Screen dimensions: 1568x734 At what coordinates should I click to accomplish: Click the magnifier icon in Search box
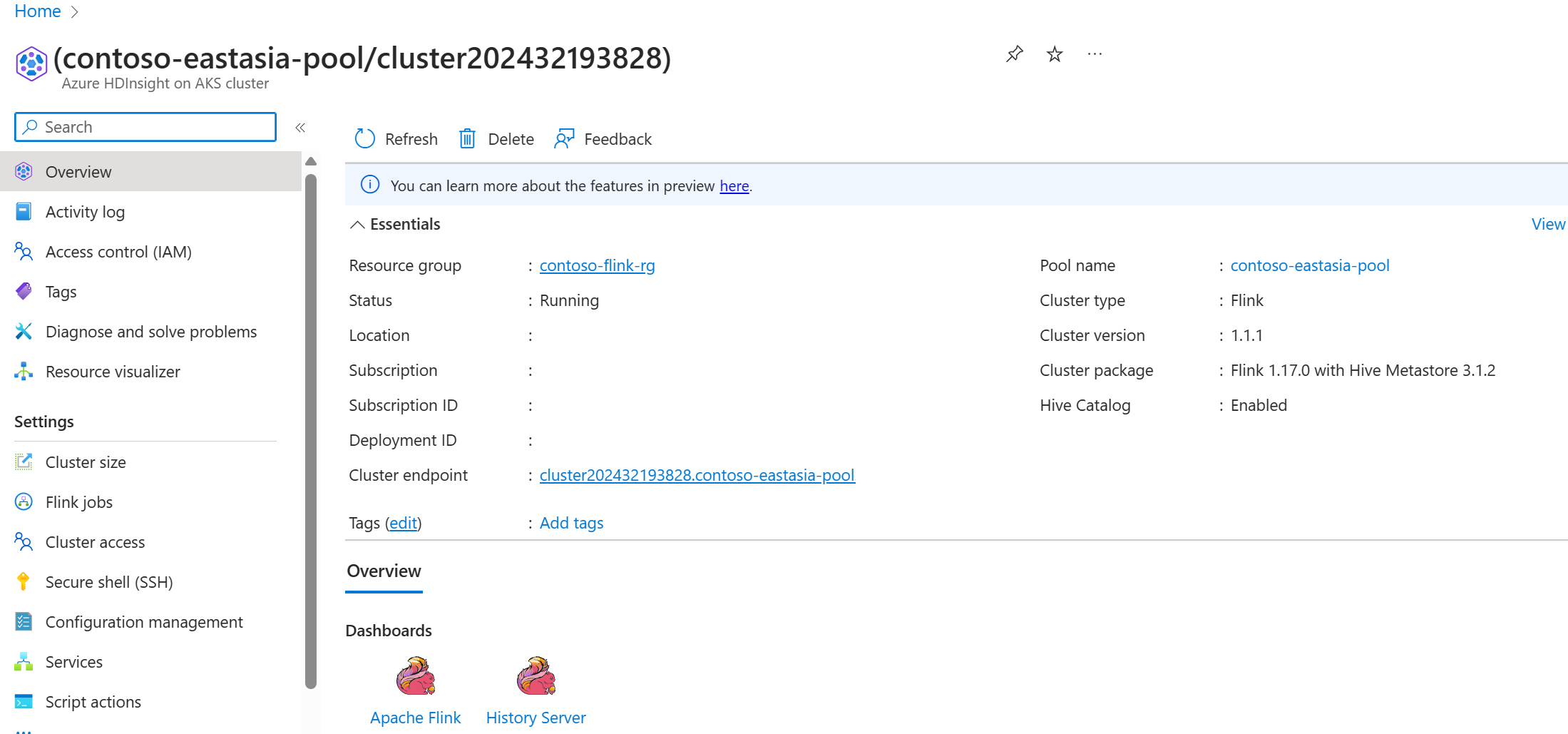pyautogui.click(x=30, y=127)
